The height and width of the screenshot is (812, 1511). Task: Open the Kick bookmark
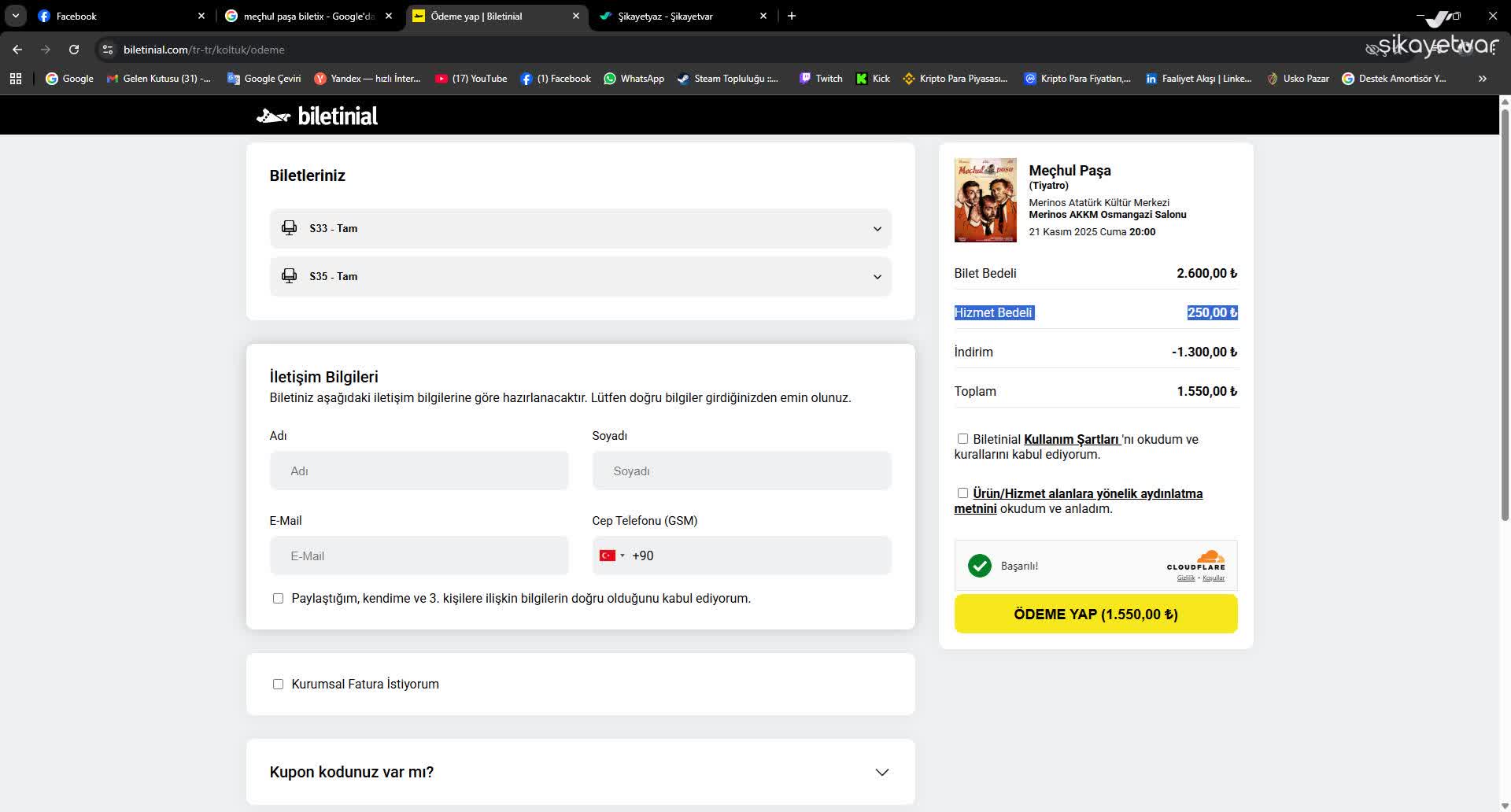coord(873,79)
